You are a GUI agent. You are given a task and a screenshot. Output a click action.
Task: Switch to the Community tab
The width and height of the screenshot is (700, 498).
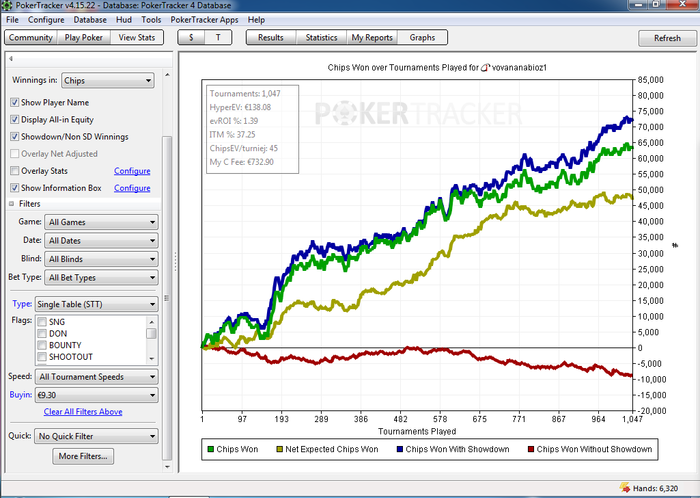click(30, 37)
